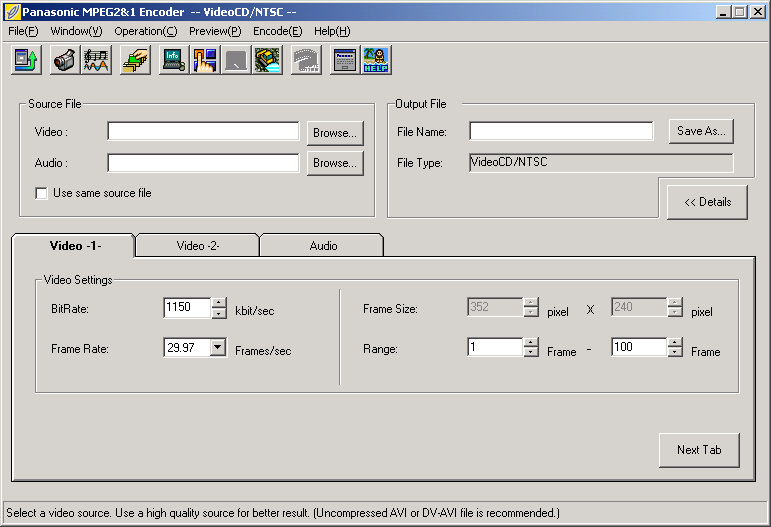
Task: Decrease BitRate with the down spinner arrow
Action: point(219,314)
